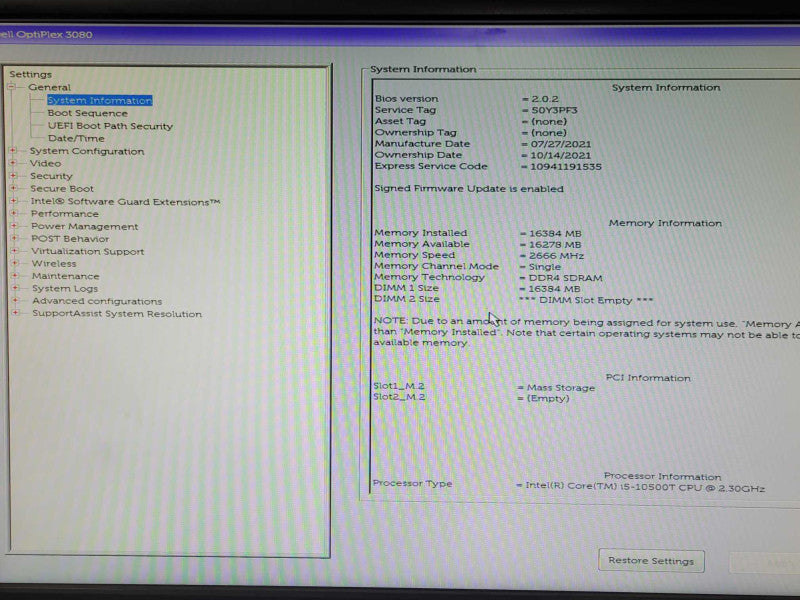Select the Security category label
800x600 pixels.
pos(51,176)
